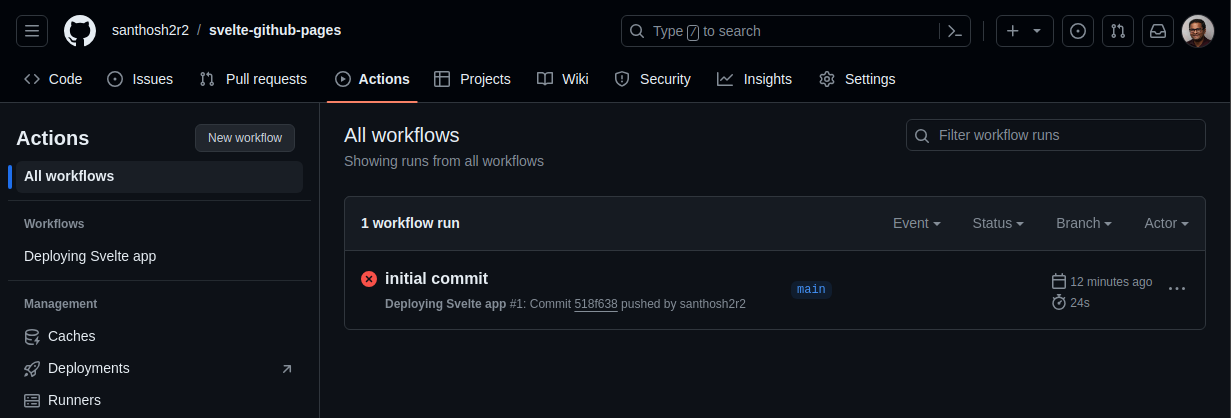Open the notifications inbox icon
This screenshot has width=1231, height=418.
(1158, 31)
